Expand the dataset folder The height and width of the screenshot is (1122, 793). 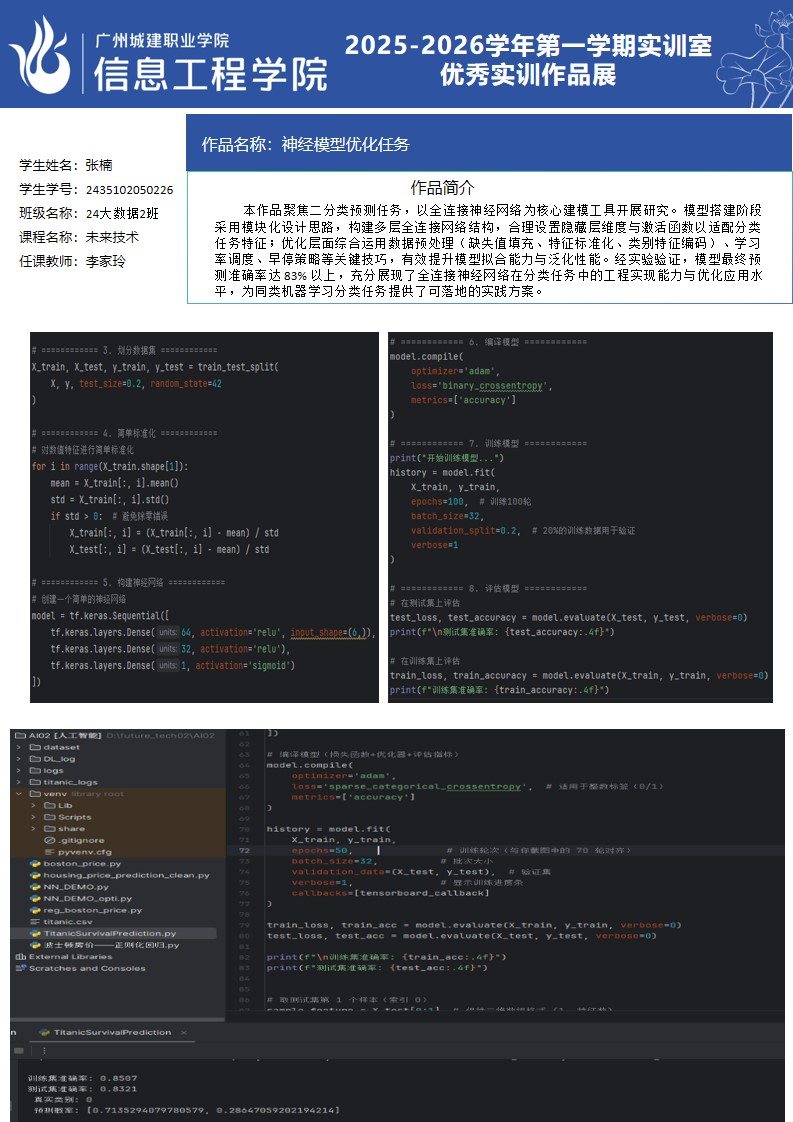[x=19, y=747]
